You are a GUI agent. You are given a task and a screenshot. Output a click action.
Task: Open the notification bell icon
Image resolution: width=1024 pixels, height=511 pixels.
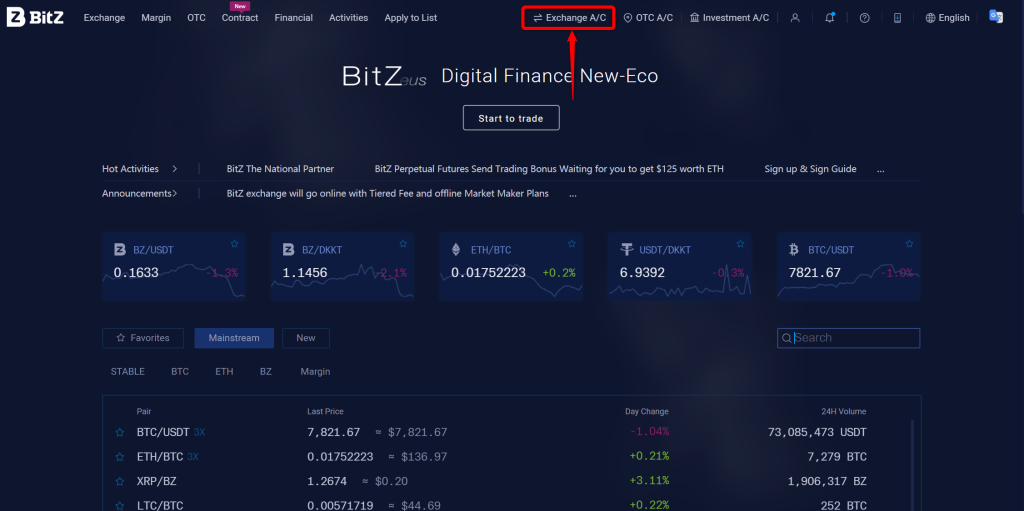click(x=829, y=18)
